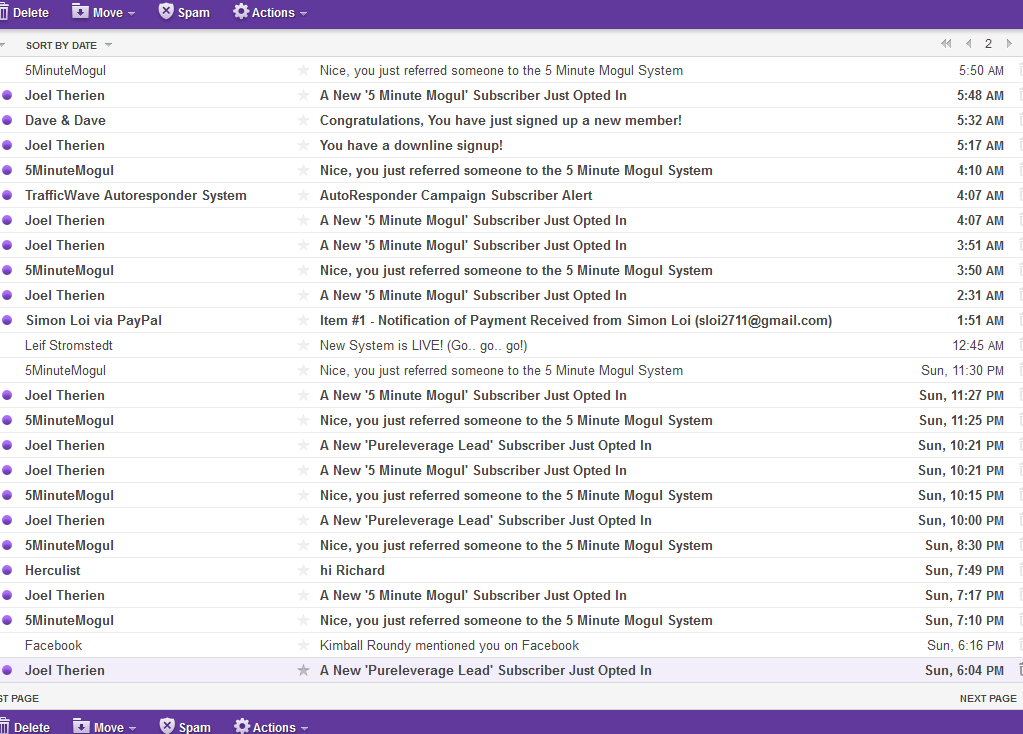
Task: Mark selected as Spam in top toolbar
Action: 184,12
